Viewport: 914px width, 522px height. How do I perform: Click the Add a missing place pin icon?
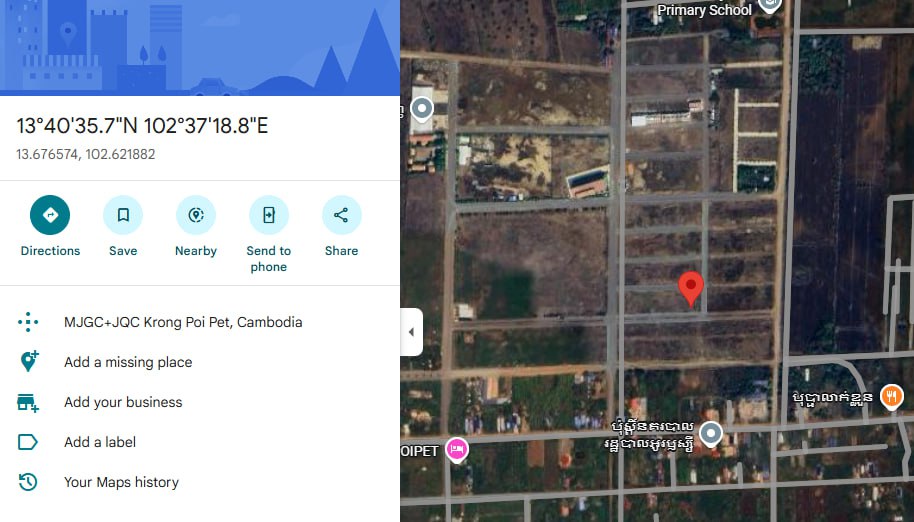click(x=29, y=362)
